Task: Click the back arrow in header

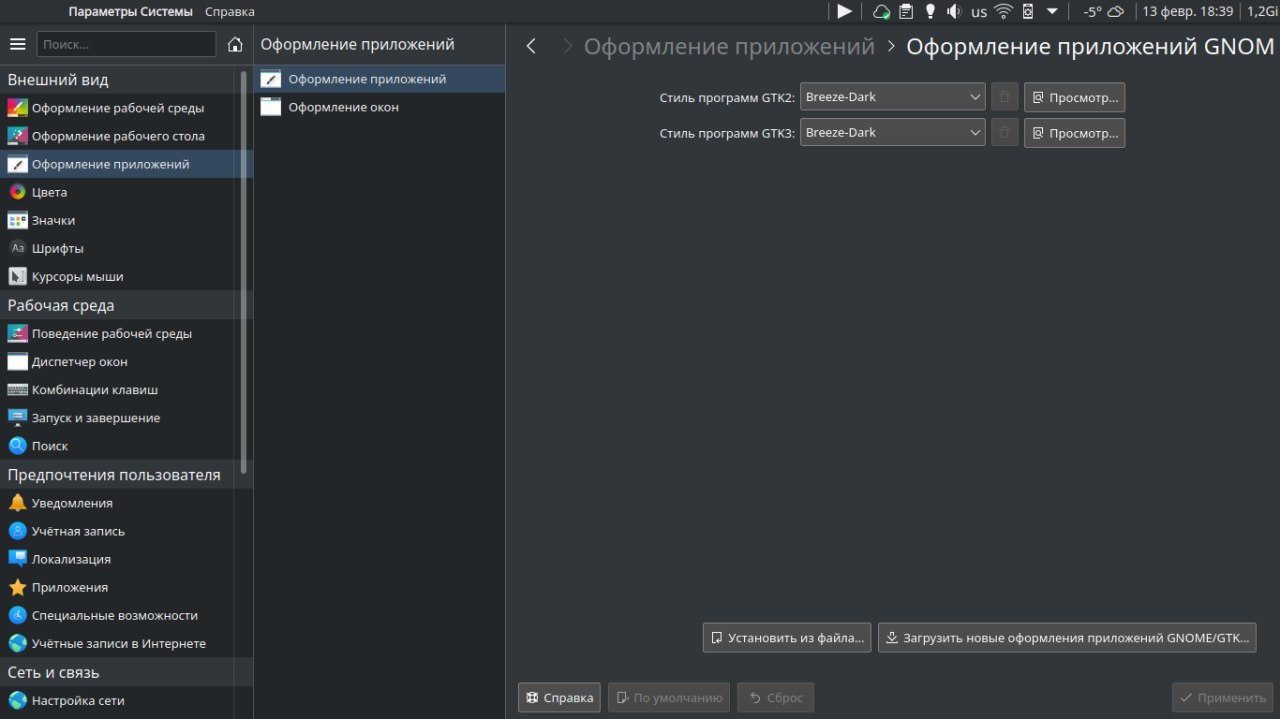Action: coord(531,46)
